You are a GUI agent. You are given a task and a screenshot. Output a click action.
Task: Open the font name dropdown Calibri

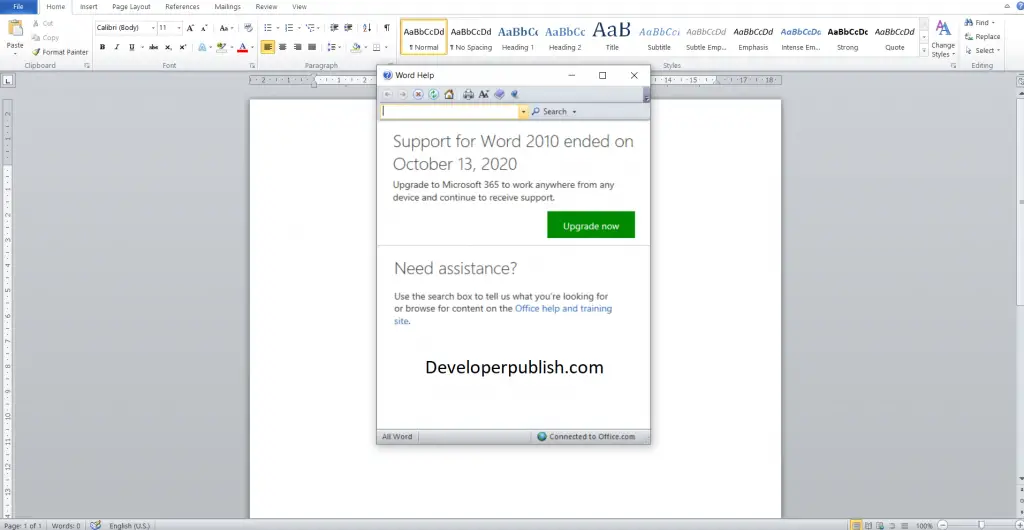(x=125, y=28)
